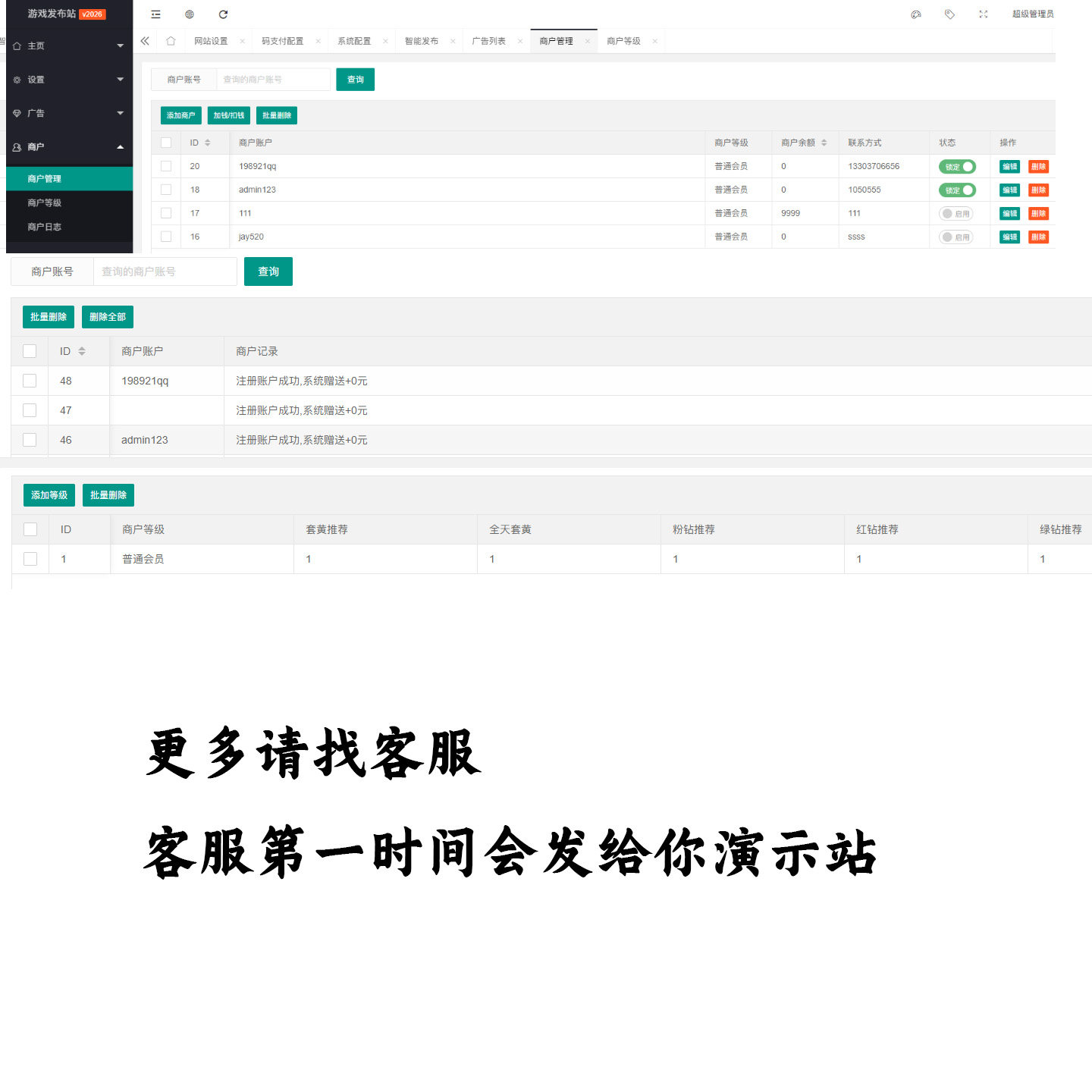
Task: Click the refresh icon in the top bar
Action: pos(223,14)
